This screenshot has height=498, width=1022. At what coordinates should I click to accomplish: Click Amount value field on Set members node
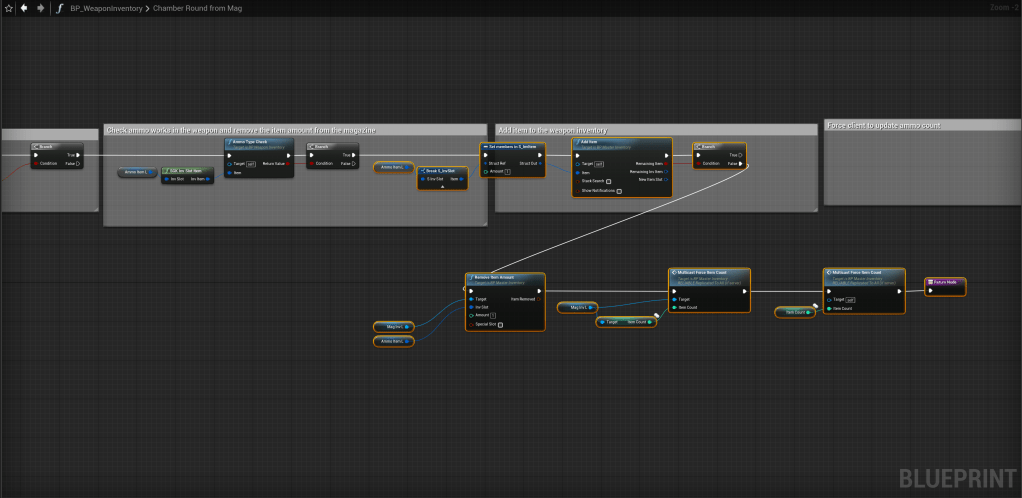507,172
